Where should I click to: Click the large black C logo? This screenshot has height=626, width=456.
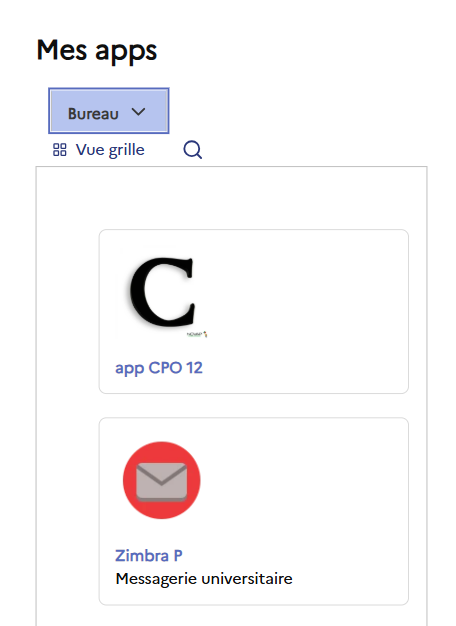coord(162,292)
